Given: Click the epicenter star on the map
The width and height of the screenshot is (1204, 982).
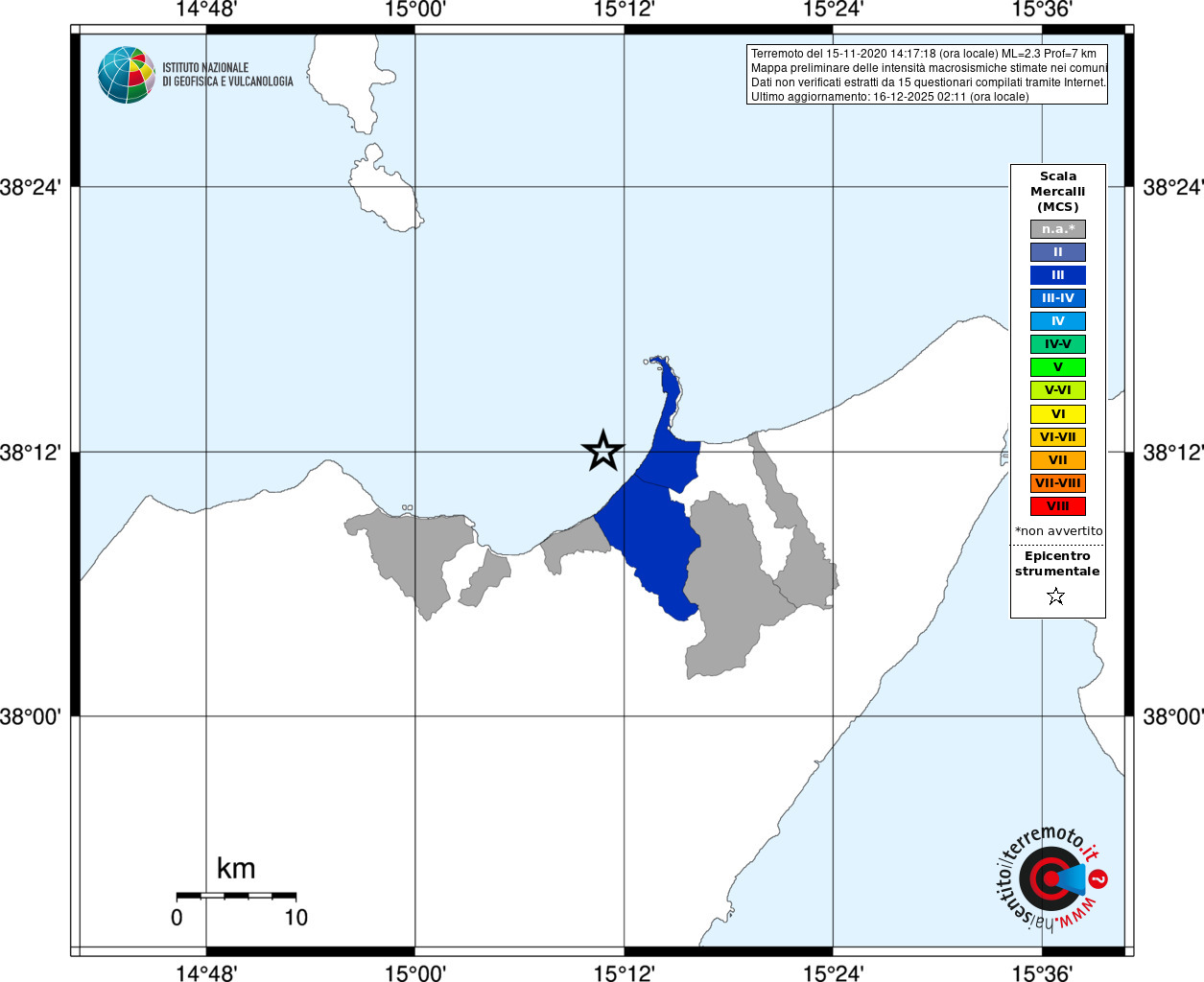Looking at the screenshot, I should coord(603,450).
